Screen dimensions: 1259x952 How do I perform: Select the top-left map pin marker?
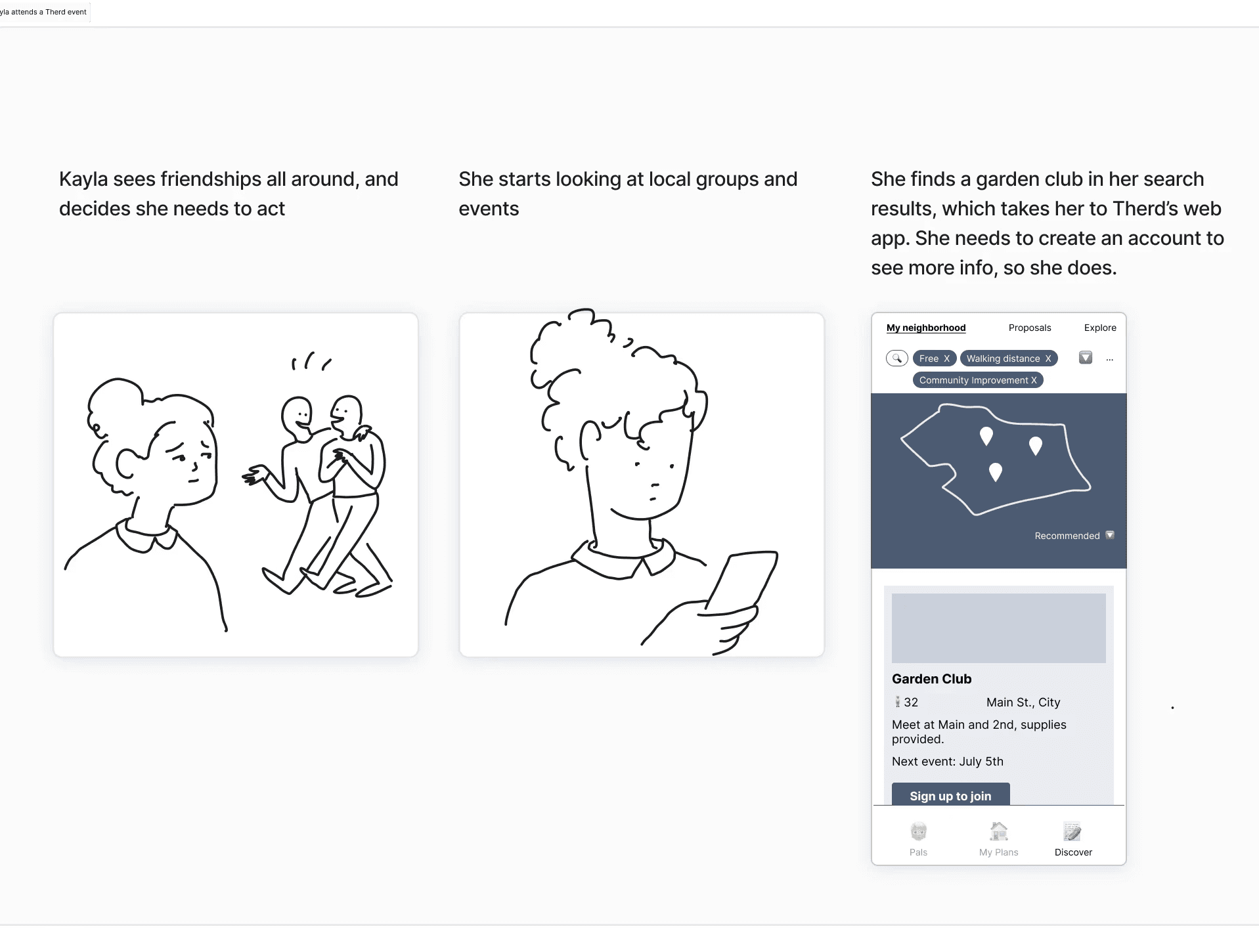click(986, 437)
